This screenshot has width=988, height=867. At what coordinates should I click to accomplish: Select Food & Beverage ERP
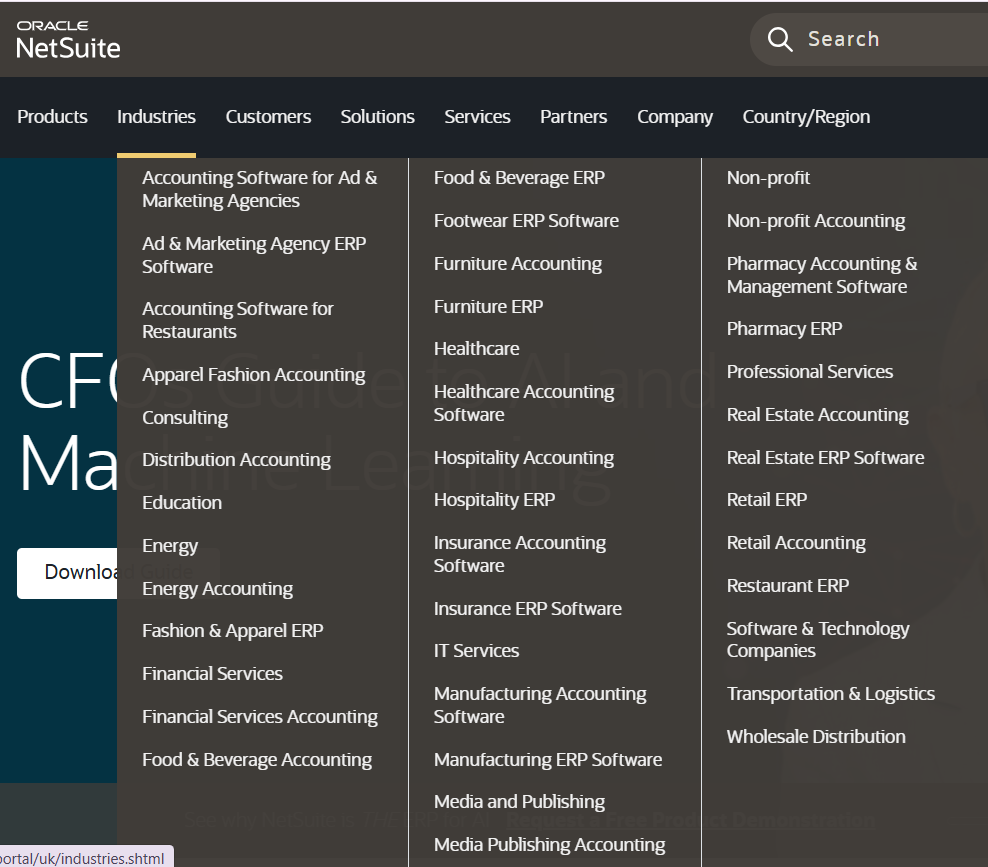[x=519, y=178]
